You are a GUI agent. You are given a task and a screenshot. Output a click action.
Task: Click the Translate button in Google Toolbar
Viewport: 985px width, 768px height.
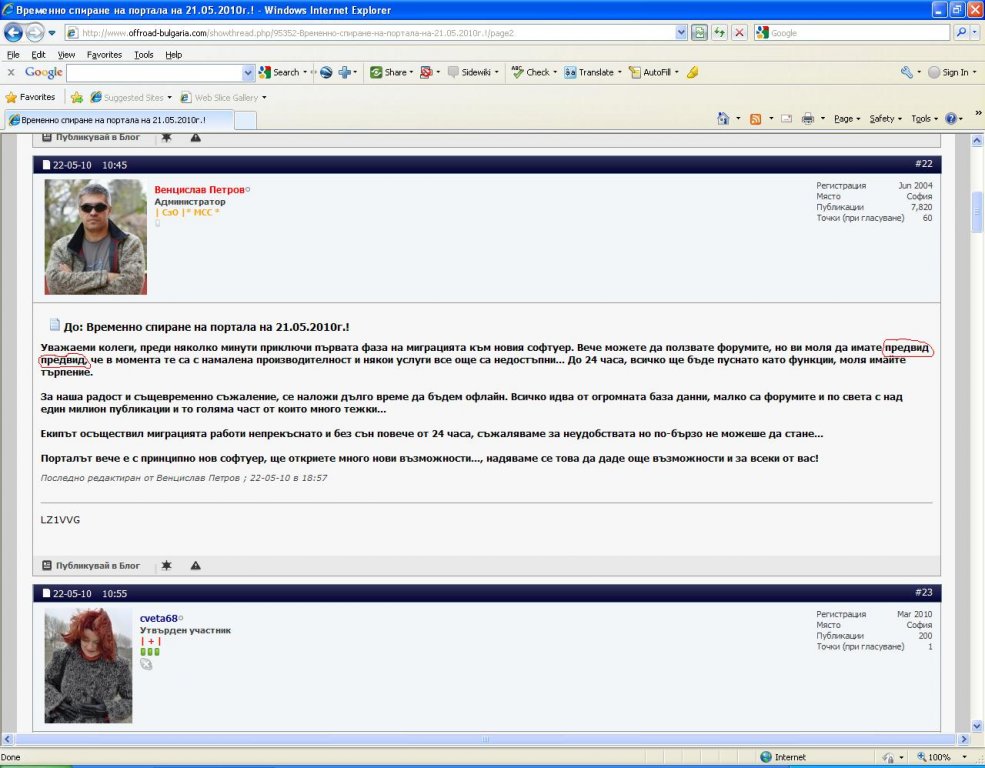click(x=589, y=72)
